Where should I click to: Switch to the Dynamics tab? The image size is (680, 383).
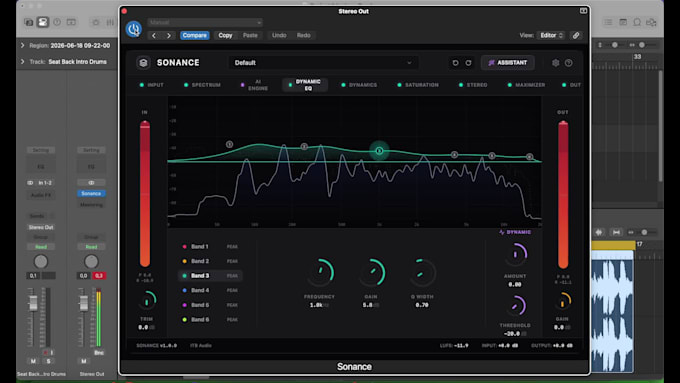(x=359, y=85)
